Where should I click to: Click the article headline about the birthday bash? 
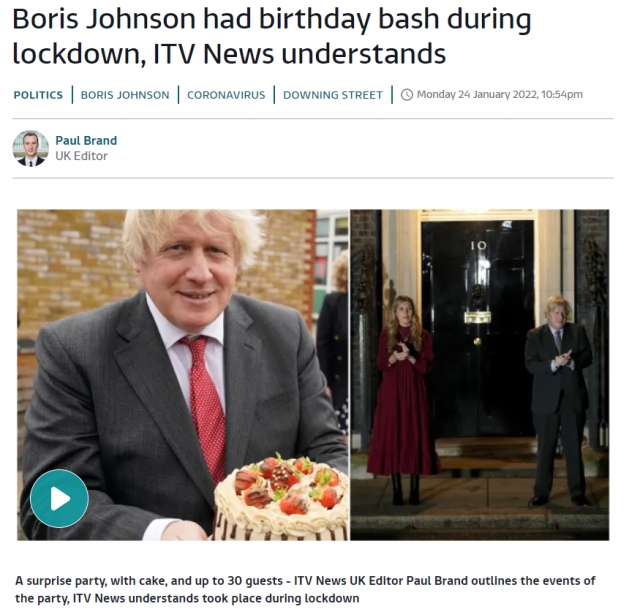(x=272, y=36)
